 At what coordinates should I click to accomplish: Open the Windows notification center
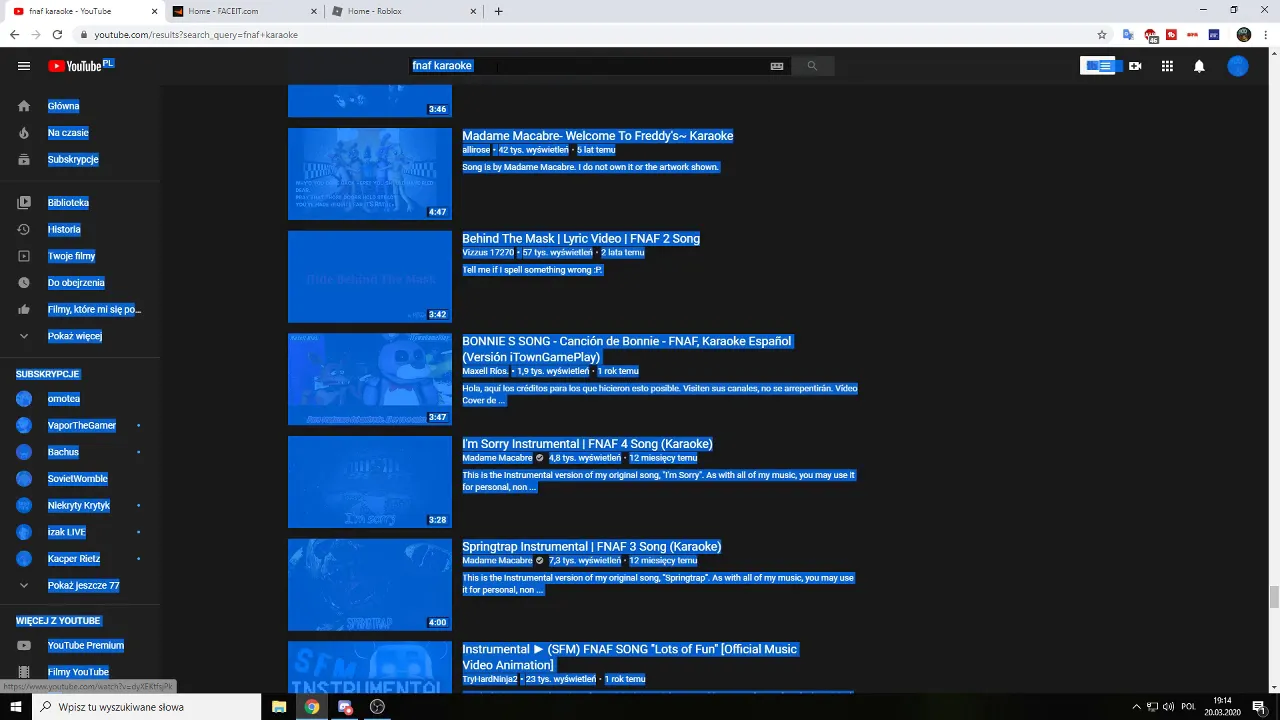(x=1259, y=706)
